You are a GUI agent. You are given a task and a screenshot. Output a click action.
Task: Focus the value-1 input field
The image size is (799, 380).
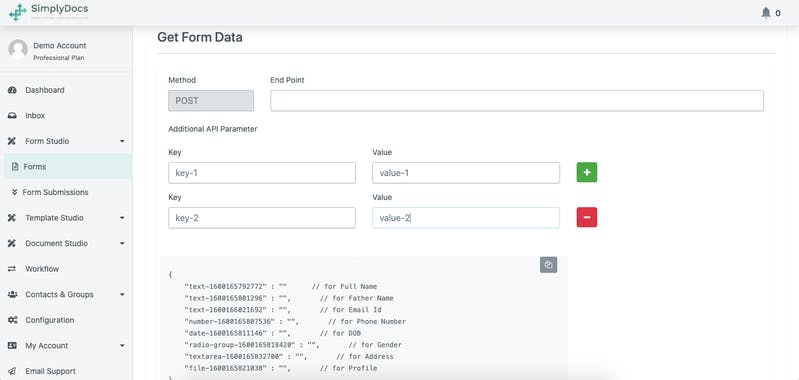(466, 173)
